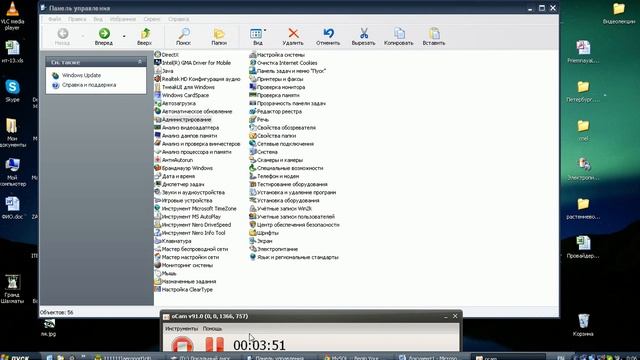Image resolution: width=640 pixels, height=360 pixels.
Task: Select the Windows CardSpace icon
Action: pos(158,95)
